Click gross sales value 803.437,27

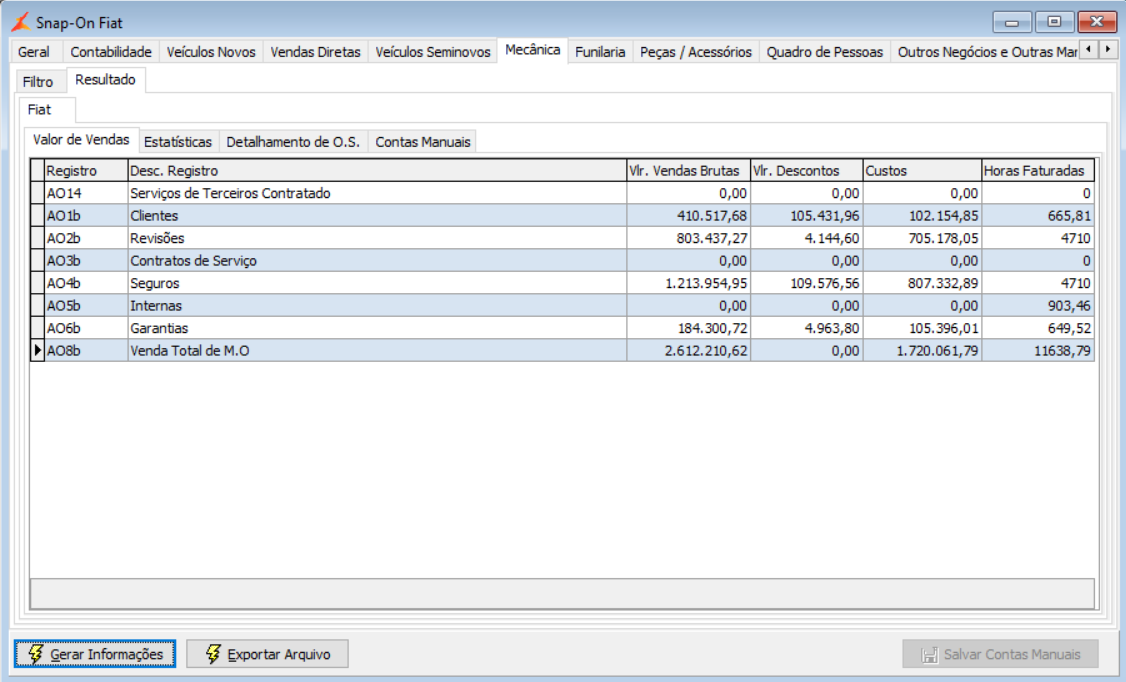click(x=689, y=238)
